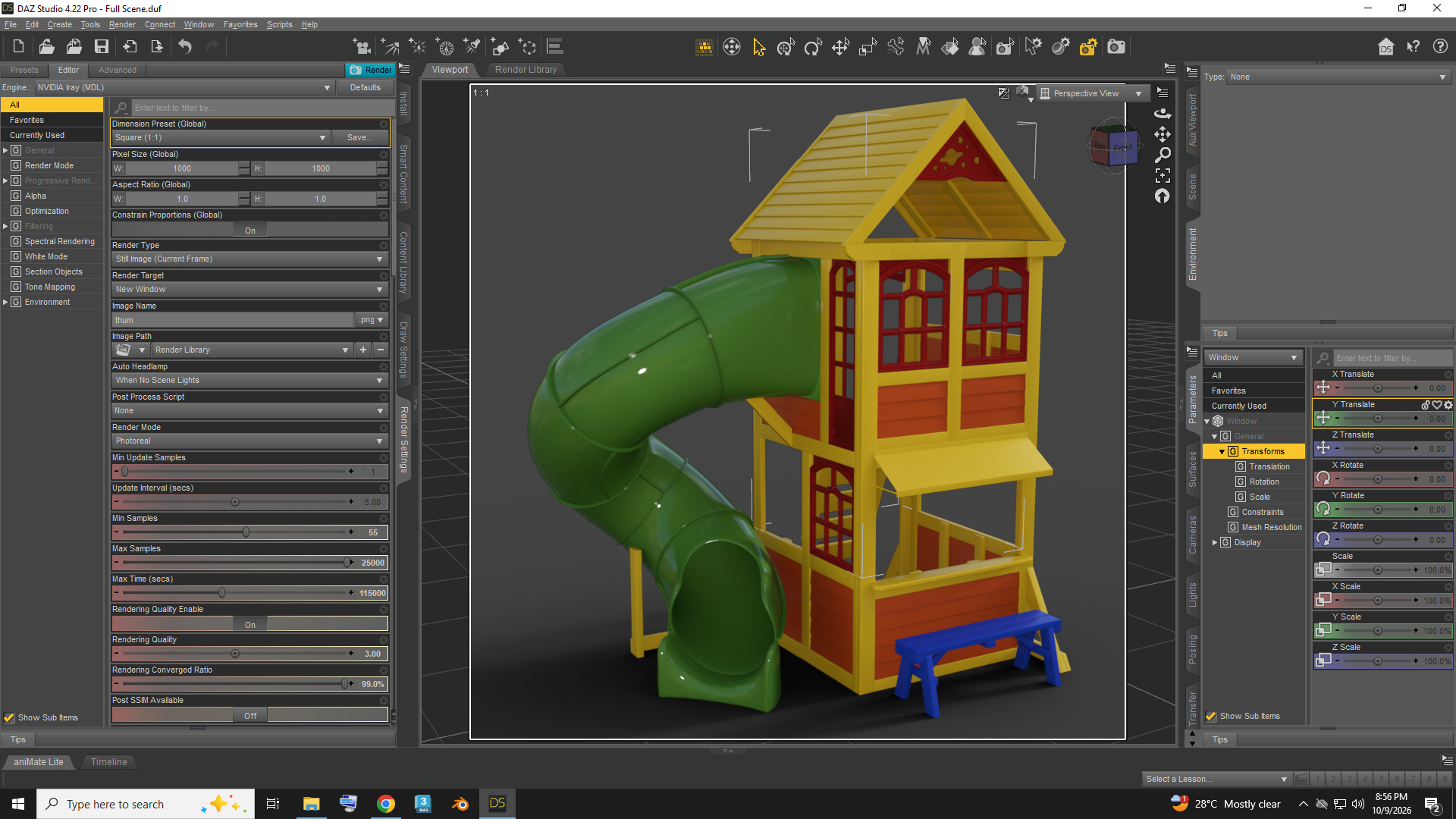Image resolution: width=1456 pixels, height=819 pixels.
Task: Open the Engine NVIDIA Iray dropdown
Action: pos(184,87)
